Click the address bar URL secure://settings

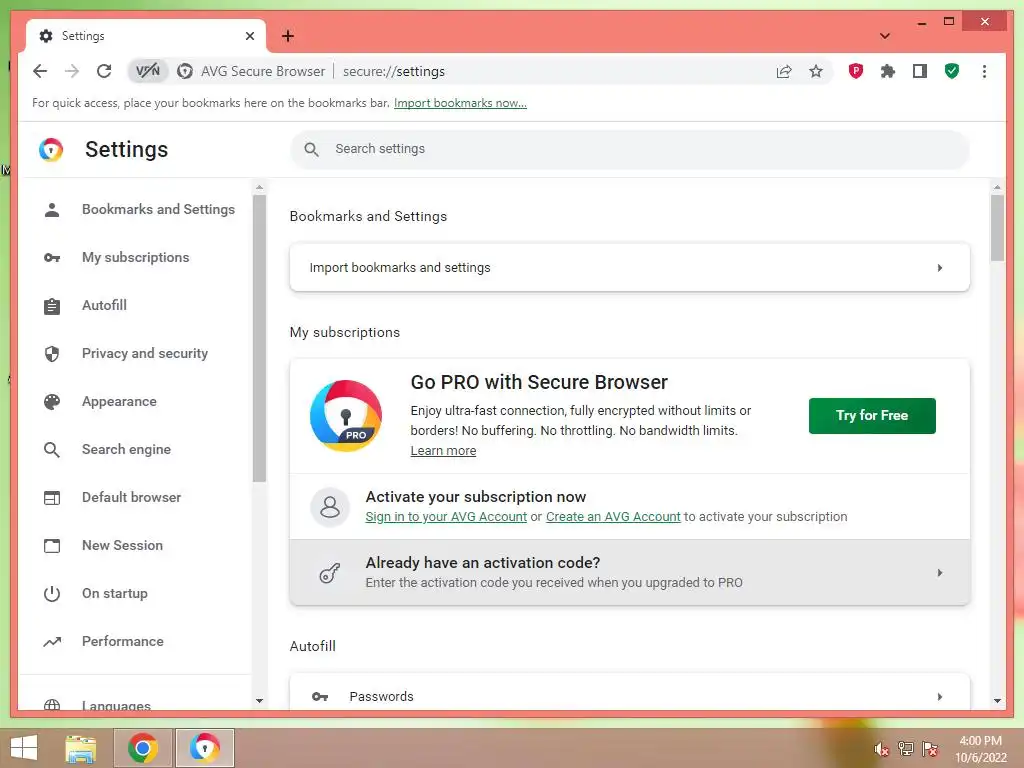tap(394, 71)
